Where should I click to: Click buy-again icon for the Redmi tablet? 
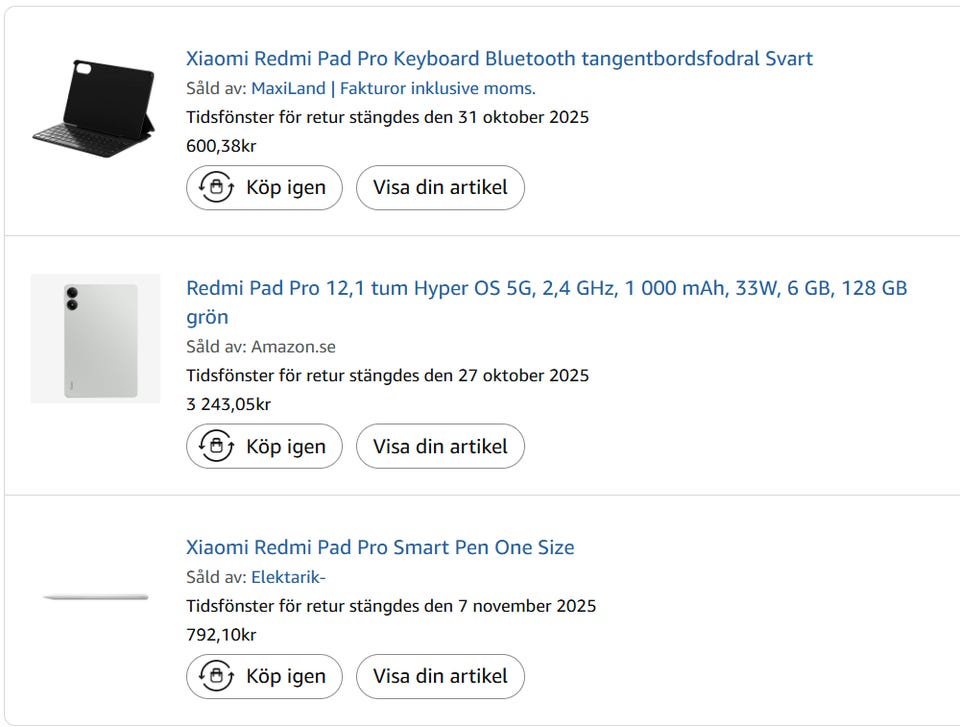click(216, 446)
